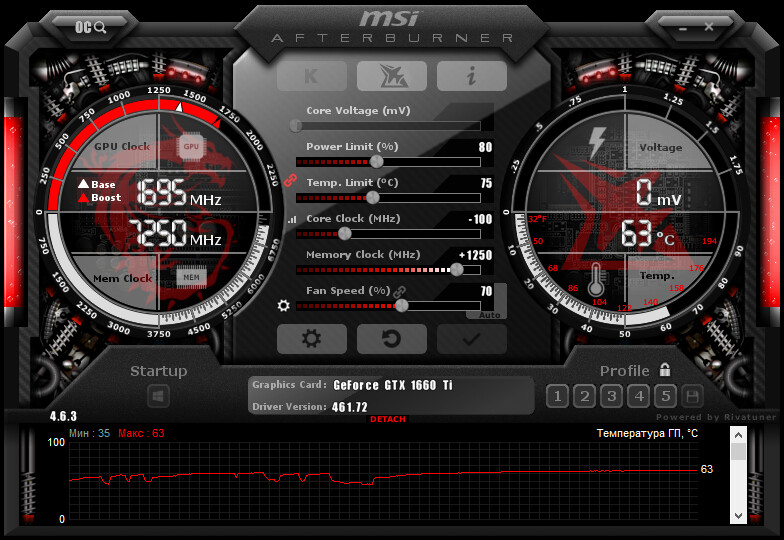The height and width of the screenshot is (540, 784).
Task: Click the Fan Speed value 70
Action: (486, 291)
